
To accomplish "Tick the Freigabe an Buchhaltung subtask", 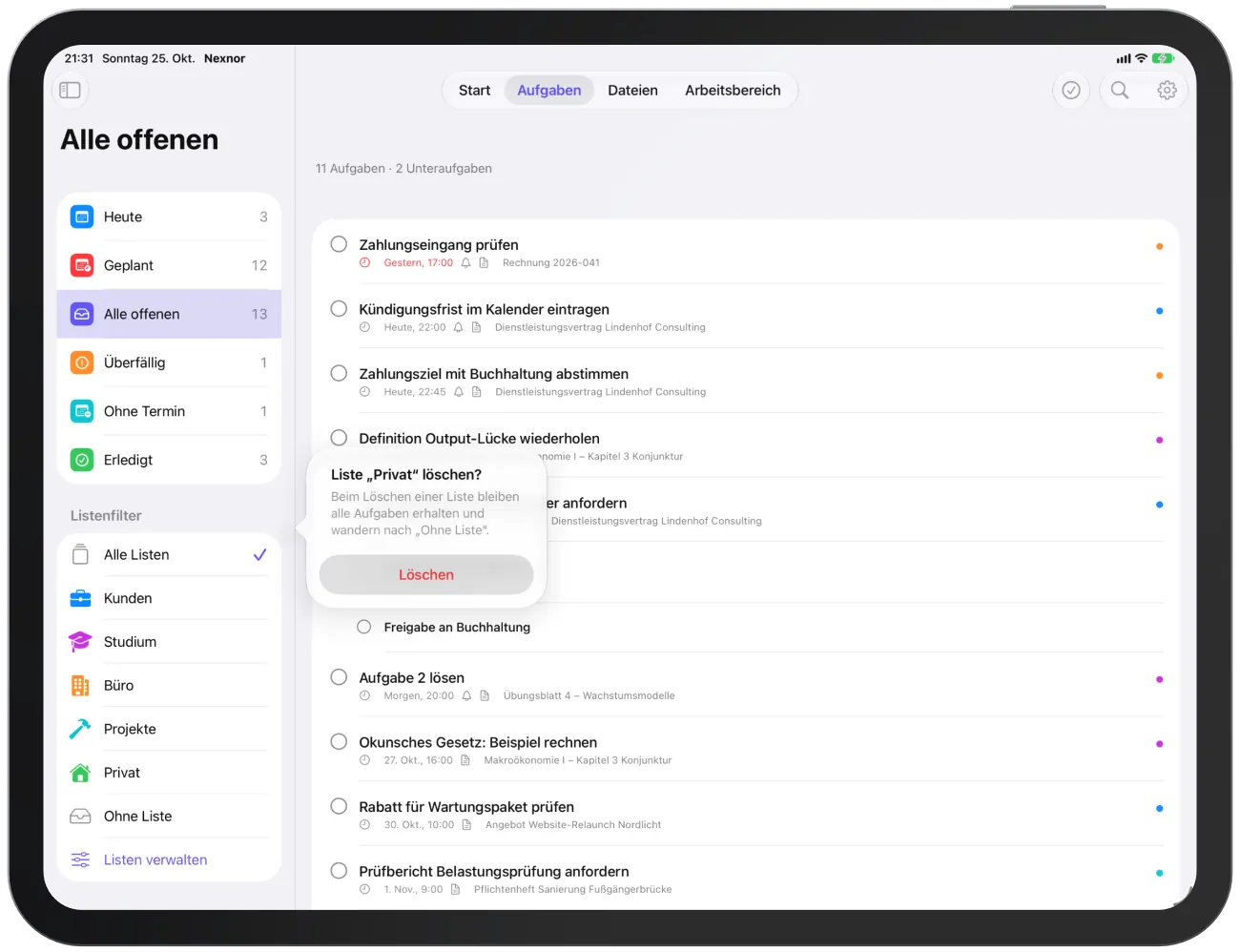I will pos(364,628).
